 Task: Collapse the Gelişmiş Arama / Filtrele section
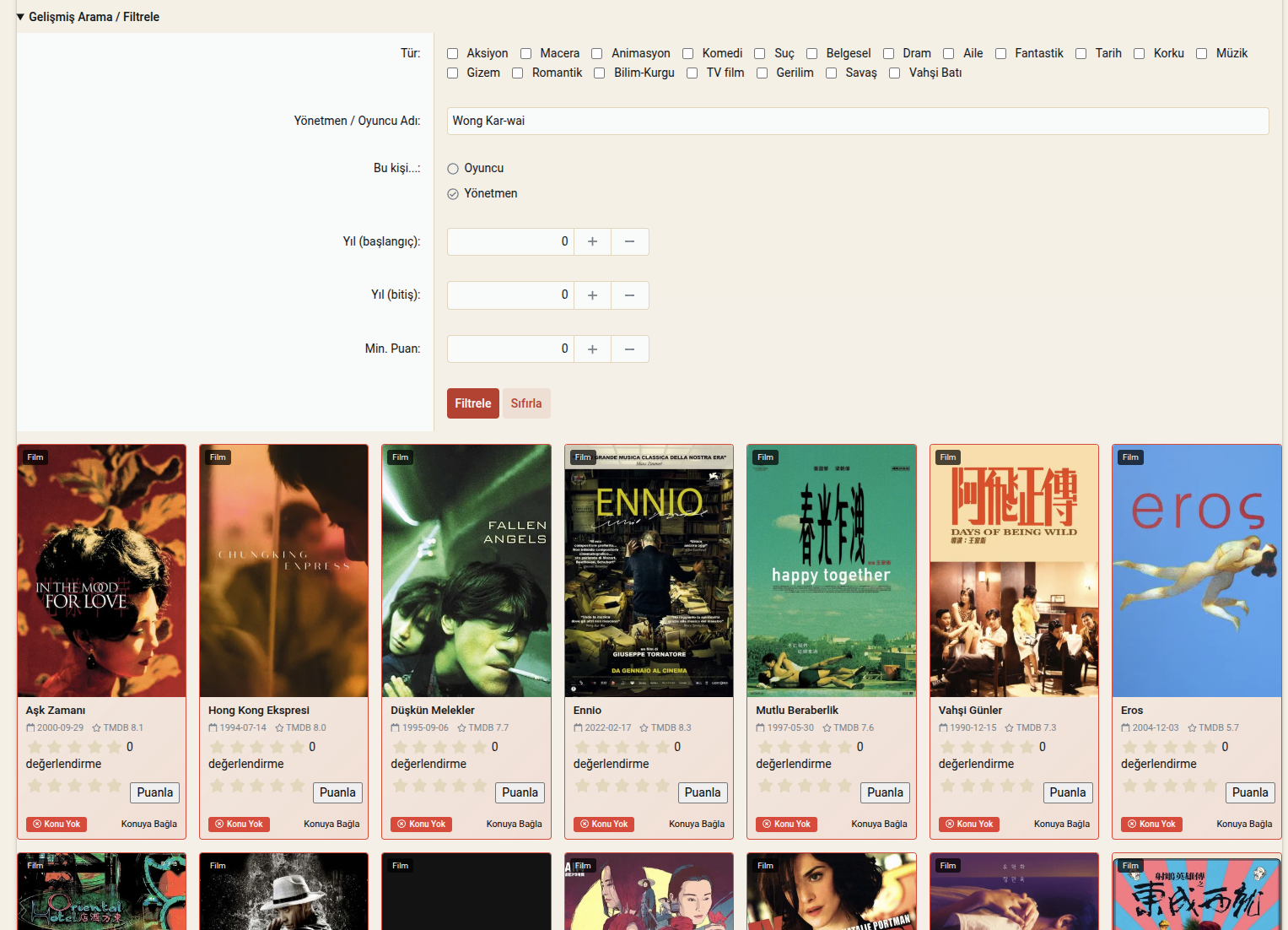(88, 17)
